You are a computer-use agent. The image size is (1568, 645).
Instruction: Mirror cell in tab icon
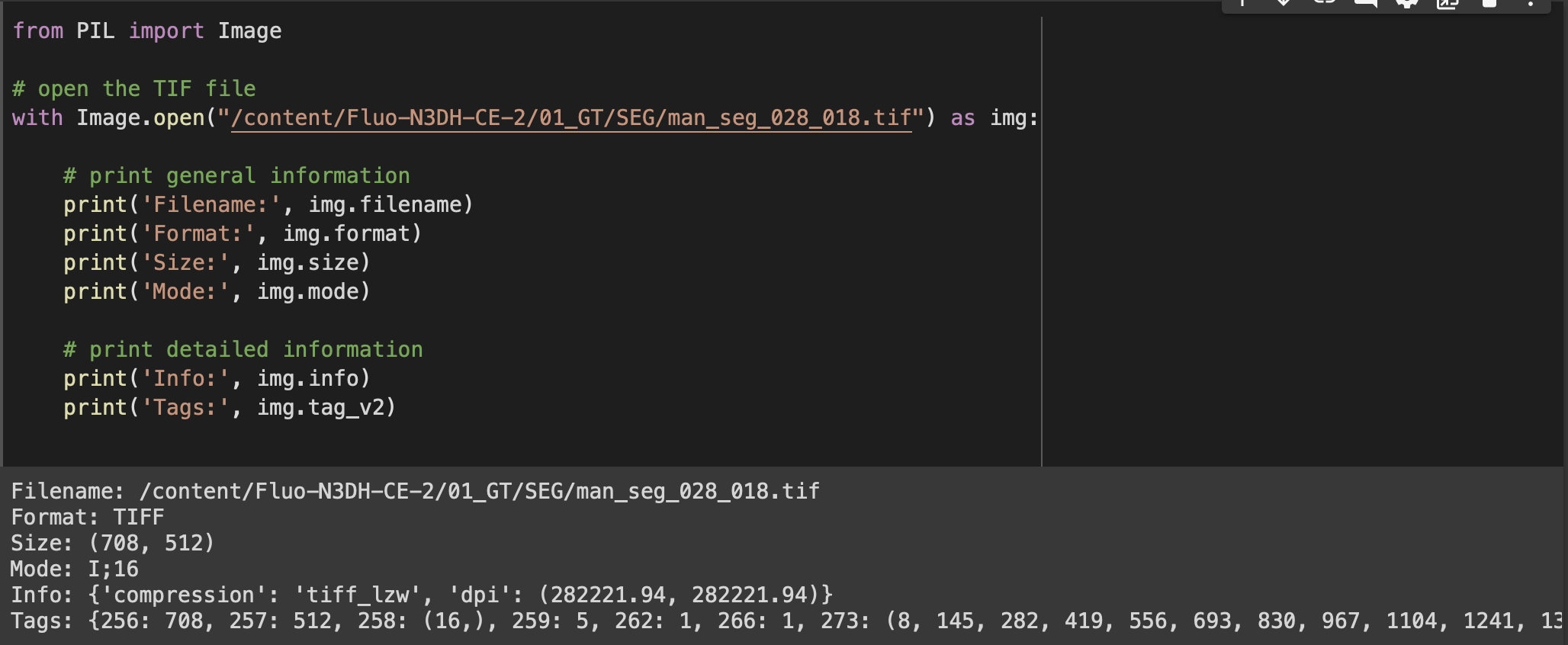pyautogui.click(x=1447, y=3)
